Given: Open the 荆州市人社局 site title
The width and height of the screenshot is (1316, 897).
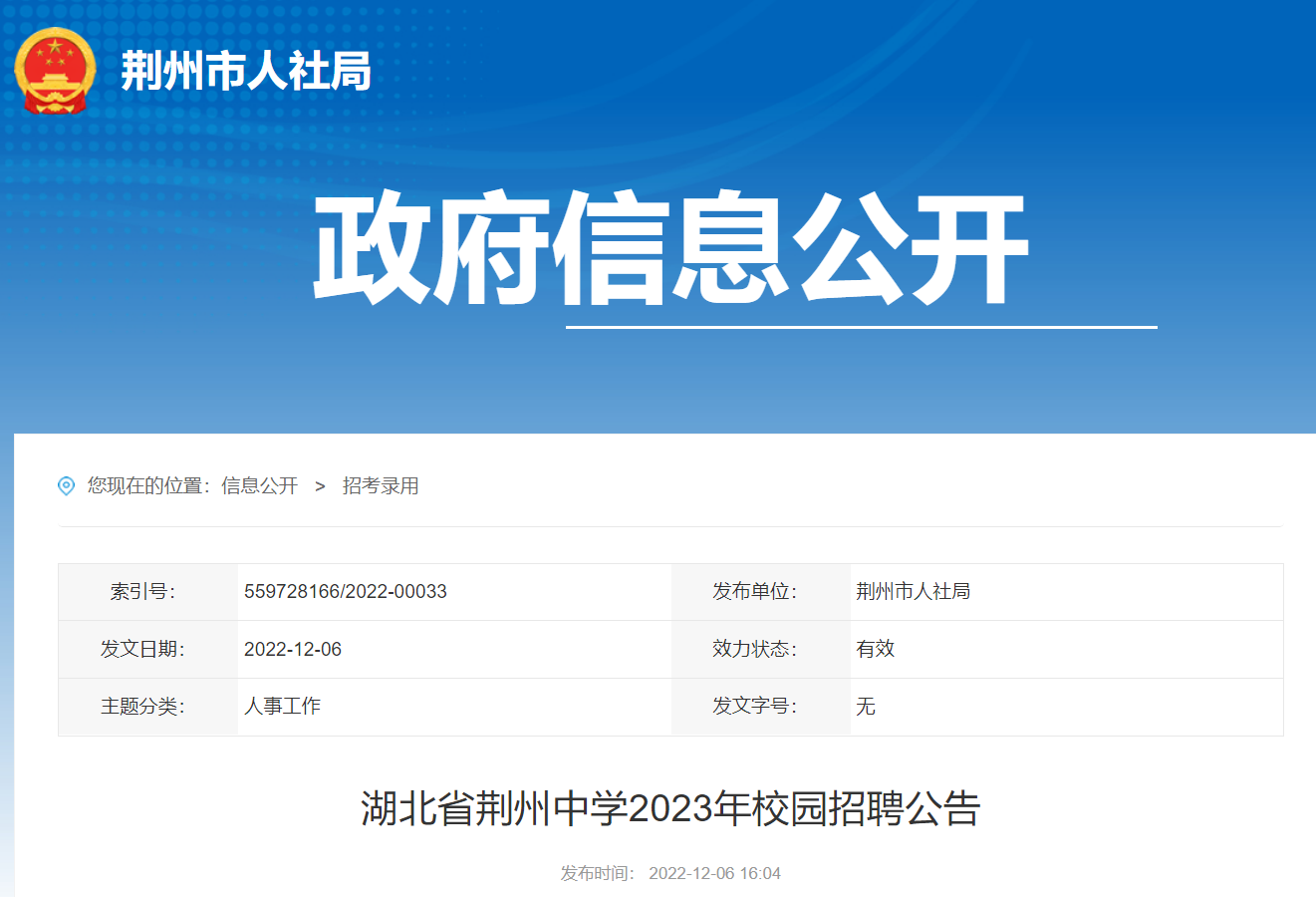Looking at the screenshot, I should pos(246,71).
